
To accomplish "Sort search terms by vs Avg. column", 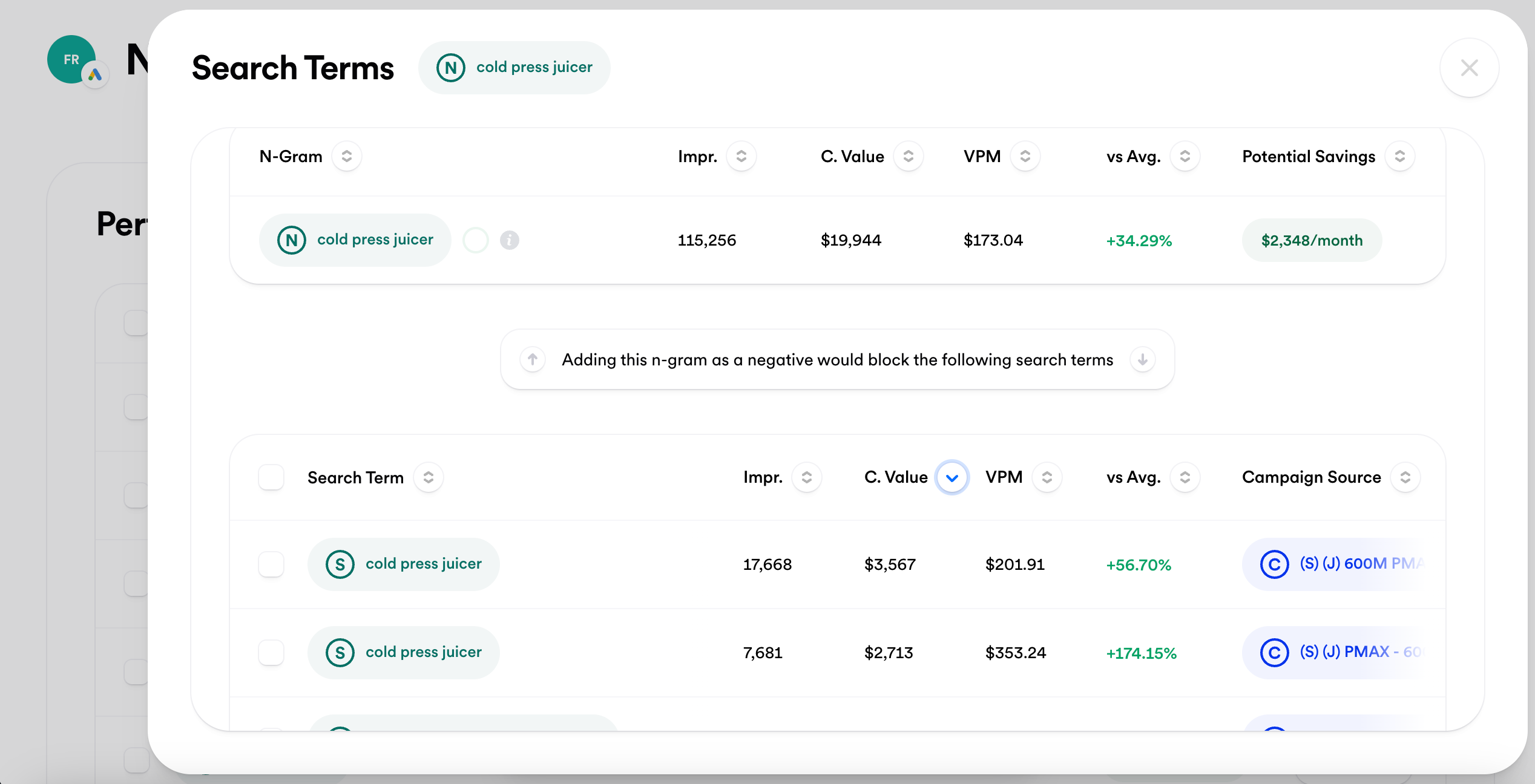I will click(1185, 477).
